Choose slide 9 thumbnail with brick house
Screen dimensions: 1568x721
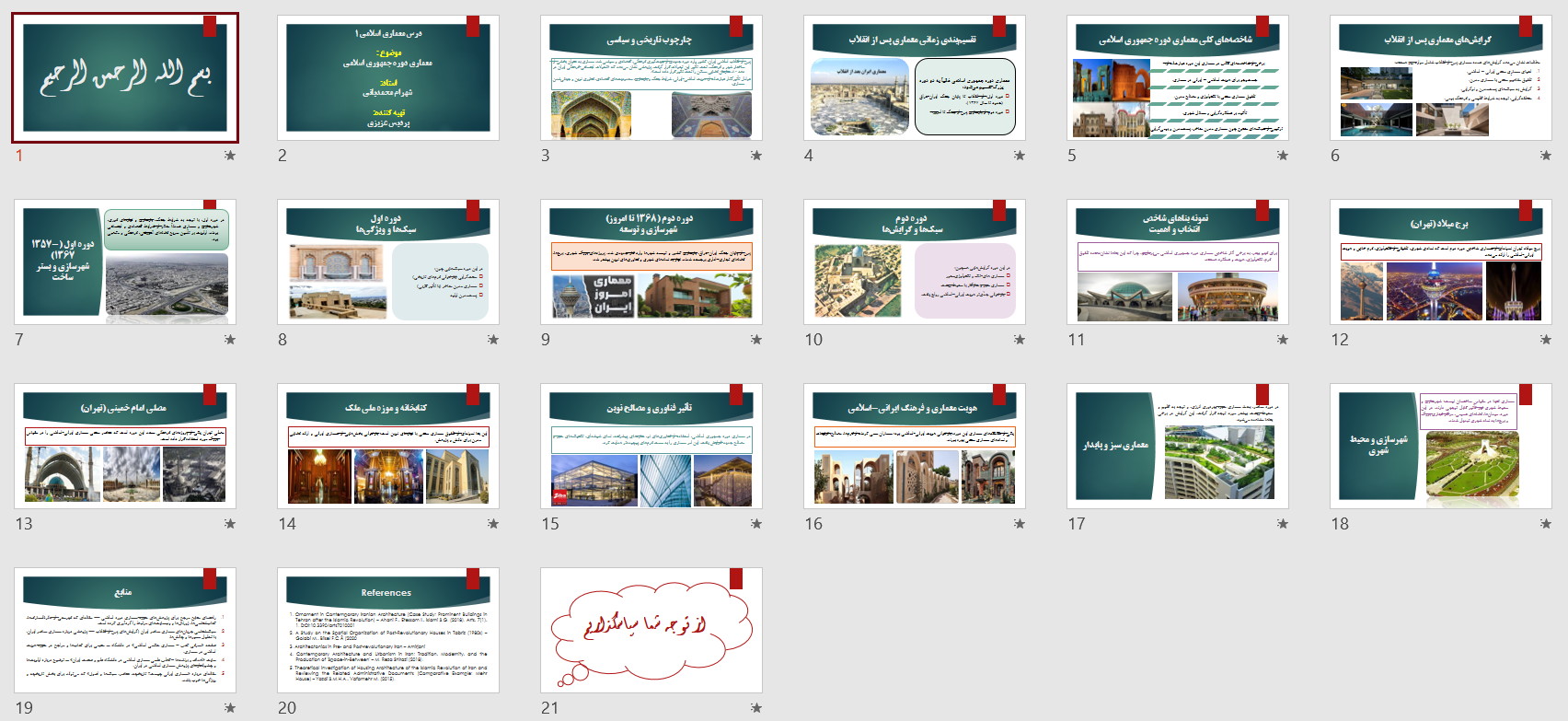click(x=651, y=262)
